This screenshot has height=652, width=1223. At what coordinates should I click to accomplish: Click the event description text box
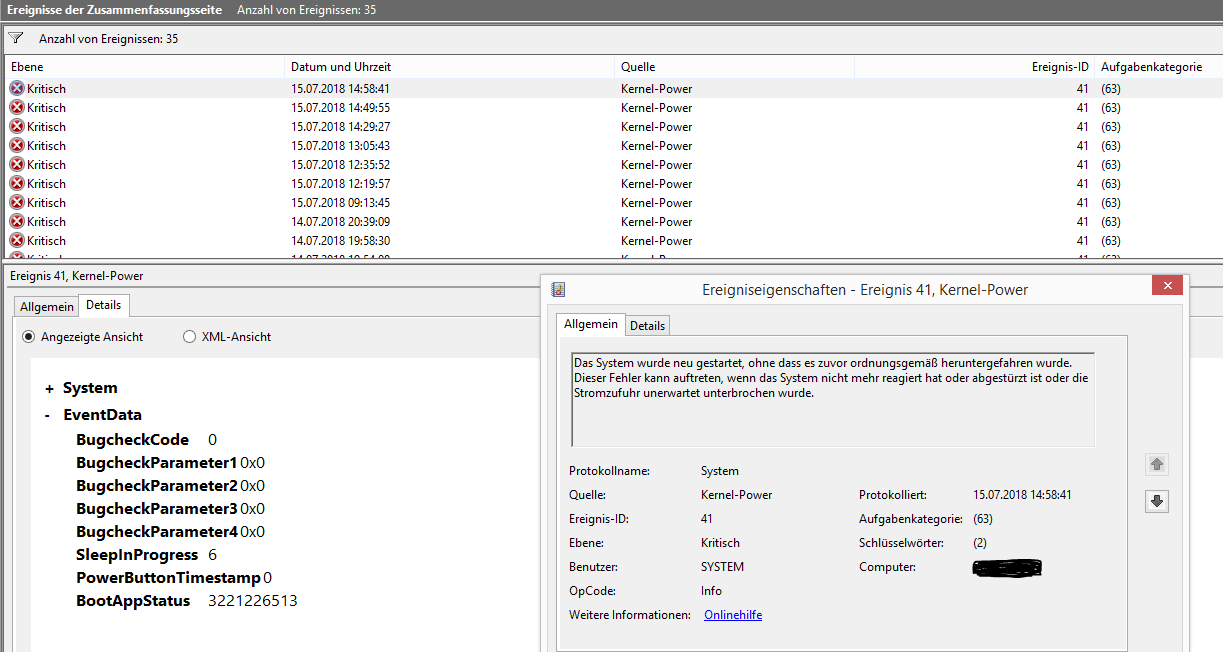click(x=833, y=399)
